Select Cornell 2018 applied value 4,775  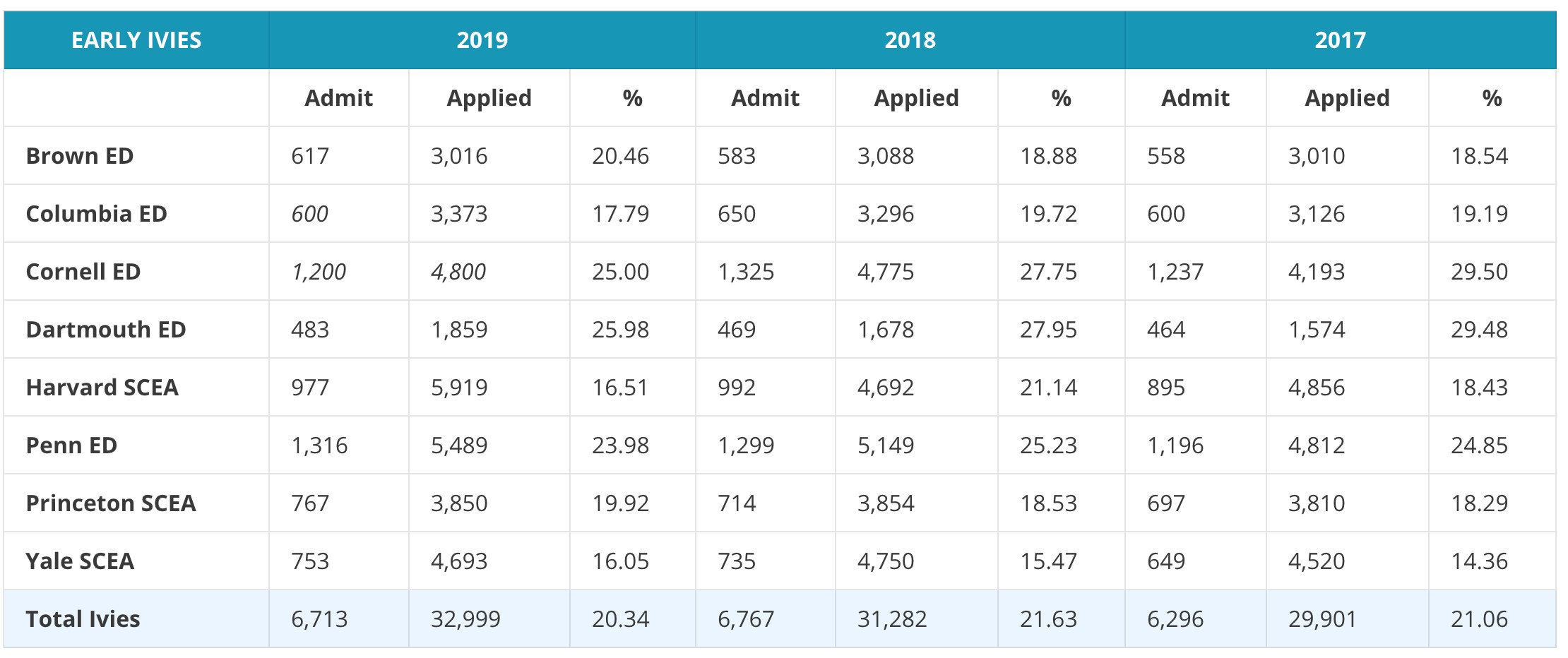886,272
